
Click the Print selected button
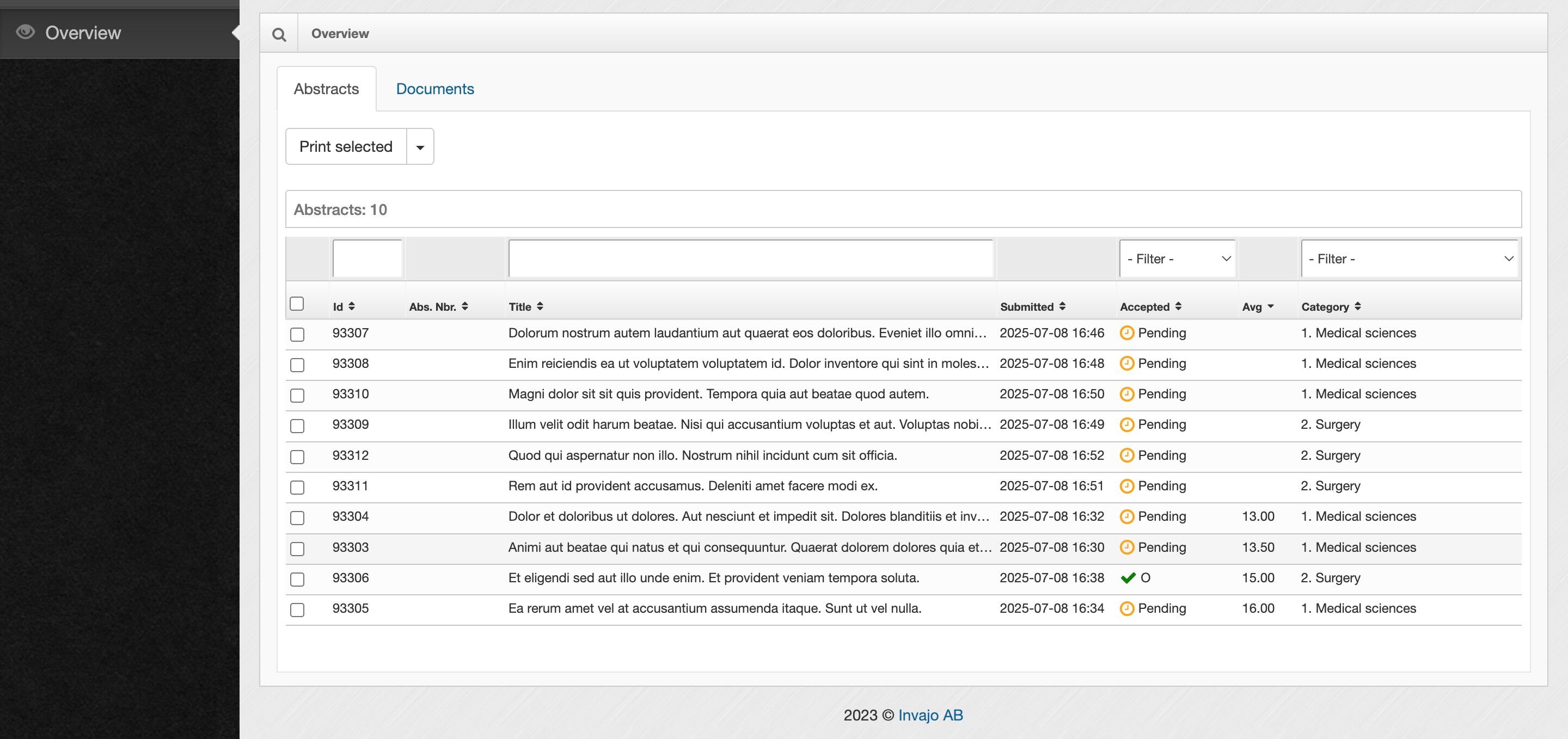point(346,146)
